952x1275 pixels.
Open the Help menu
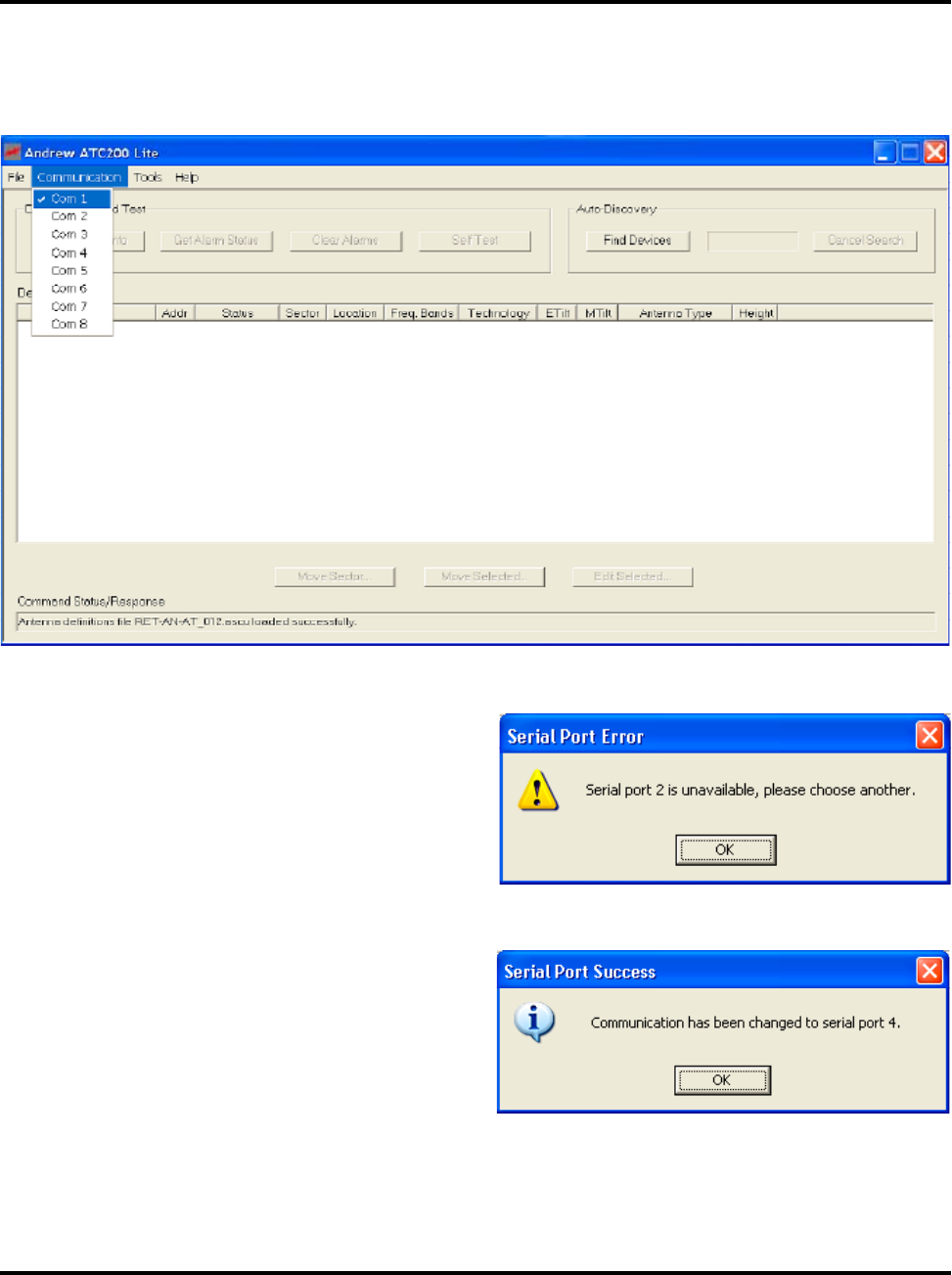click(x=187, y=177)
